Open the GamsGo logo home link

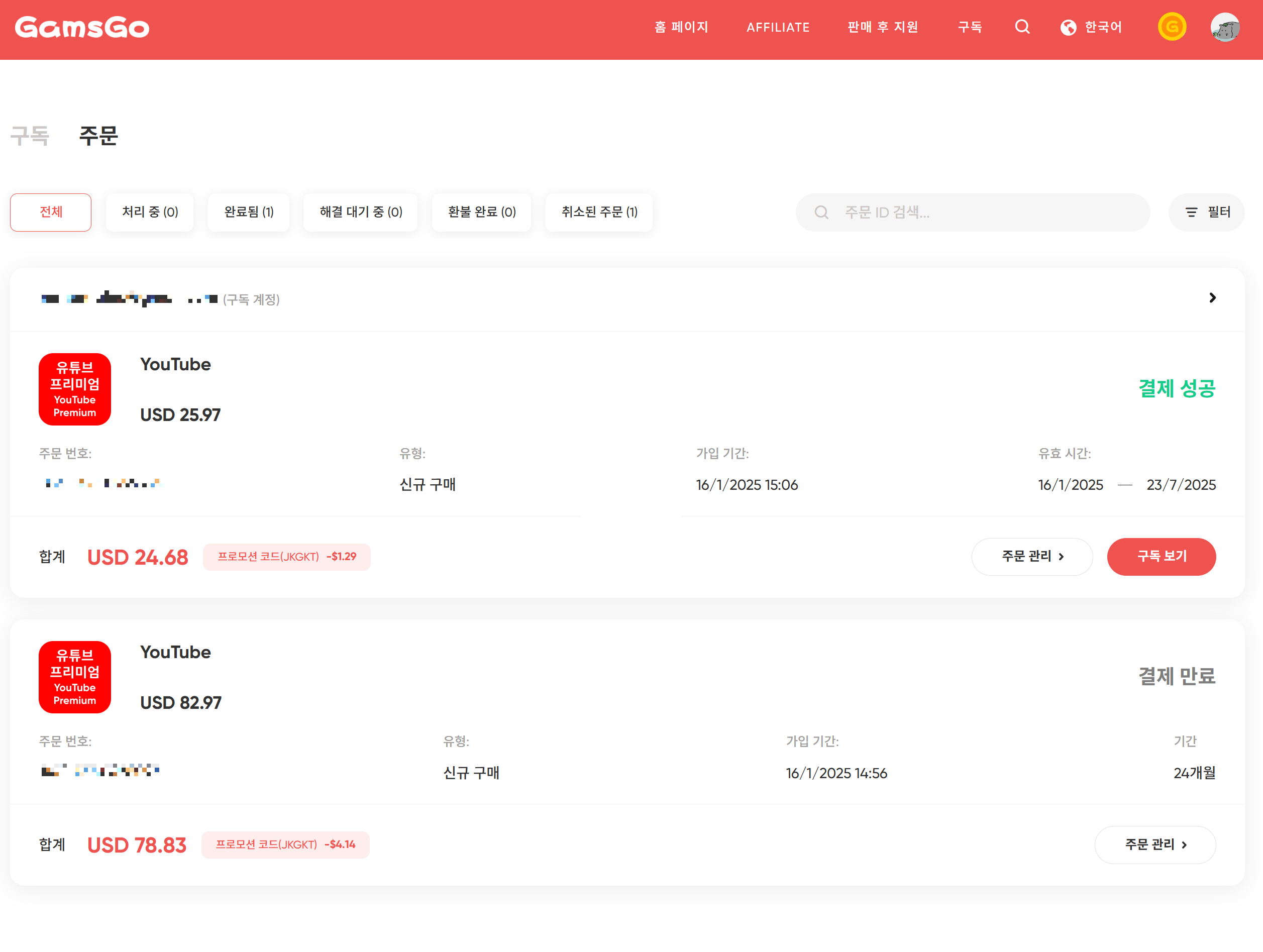(82, 28)
